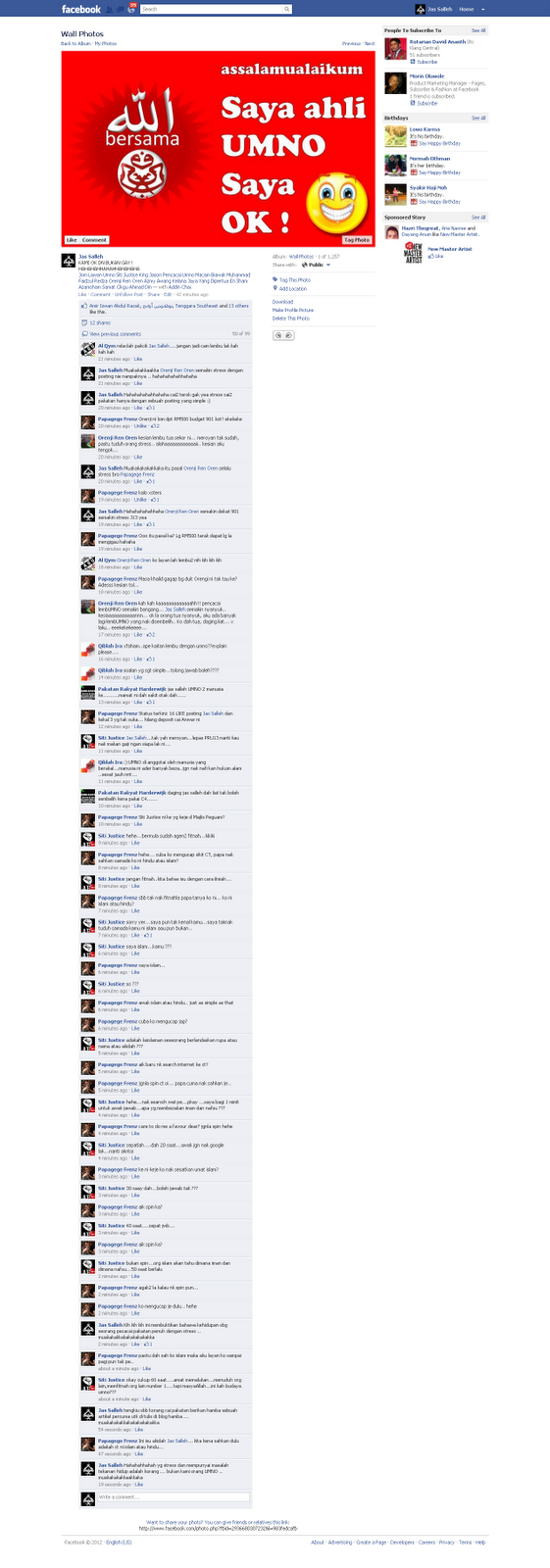Screen dimensions: 550x1568
Task: Click the Tag This Photo icon link
Action: point(275,279)
